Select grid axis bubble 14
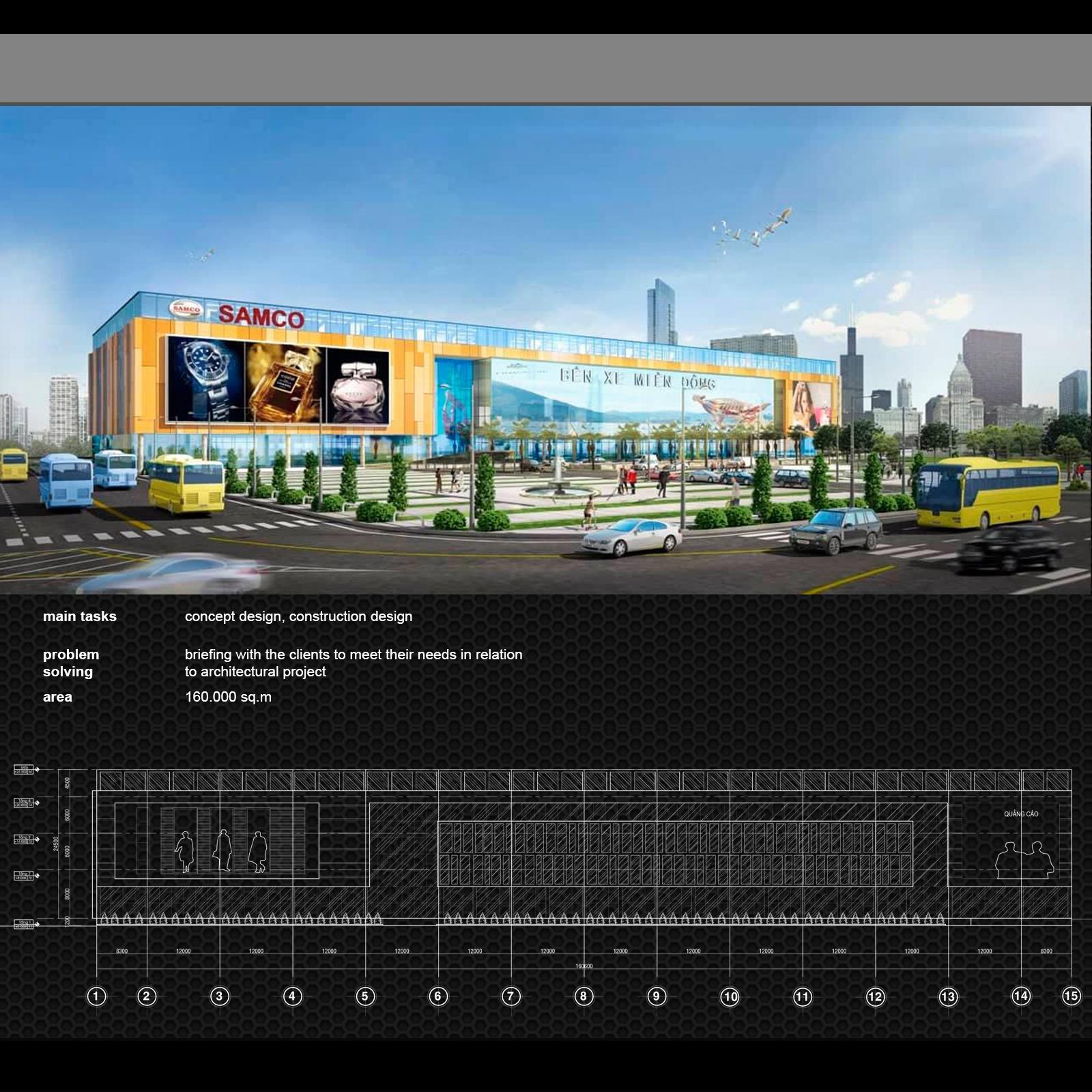 (x=1021, y=996)
